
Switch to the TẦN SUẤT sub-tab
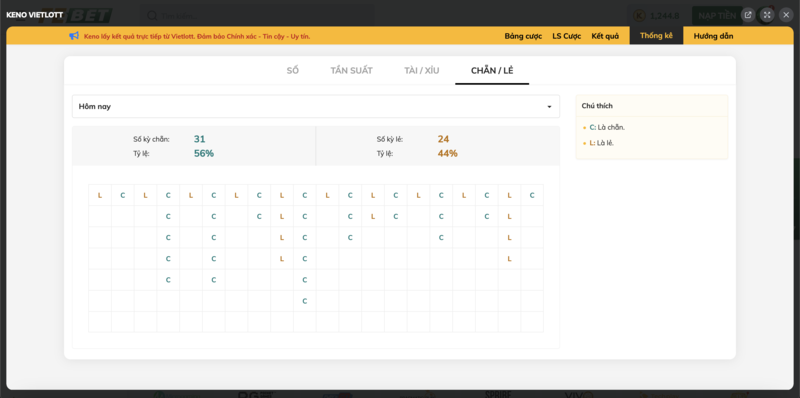pos(352,70)
